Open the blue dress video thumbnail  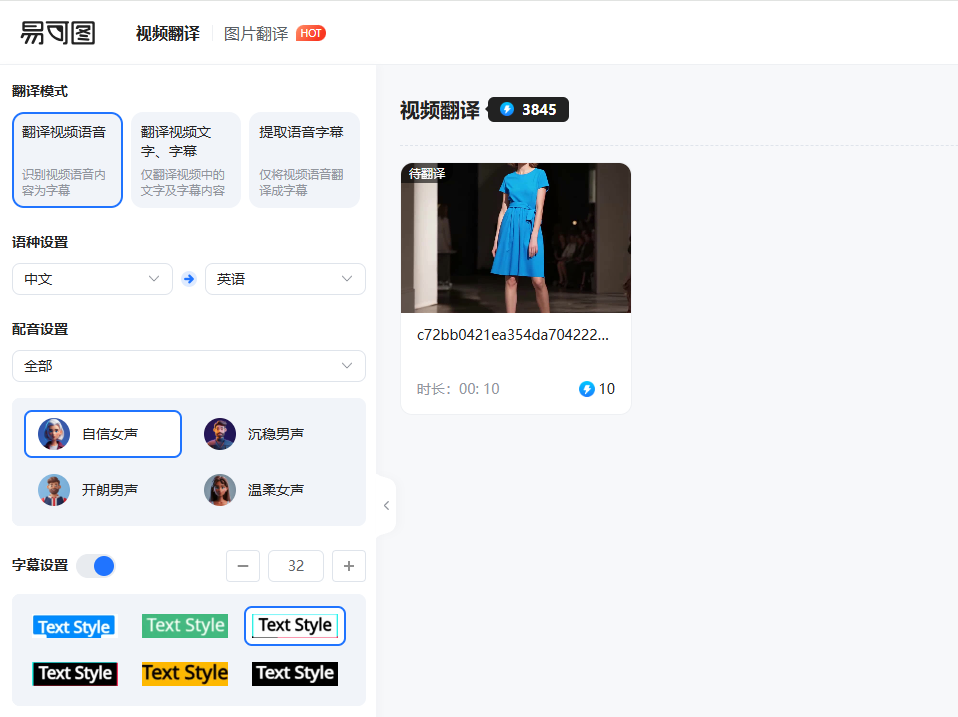[516, 238]
